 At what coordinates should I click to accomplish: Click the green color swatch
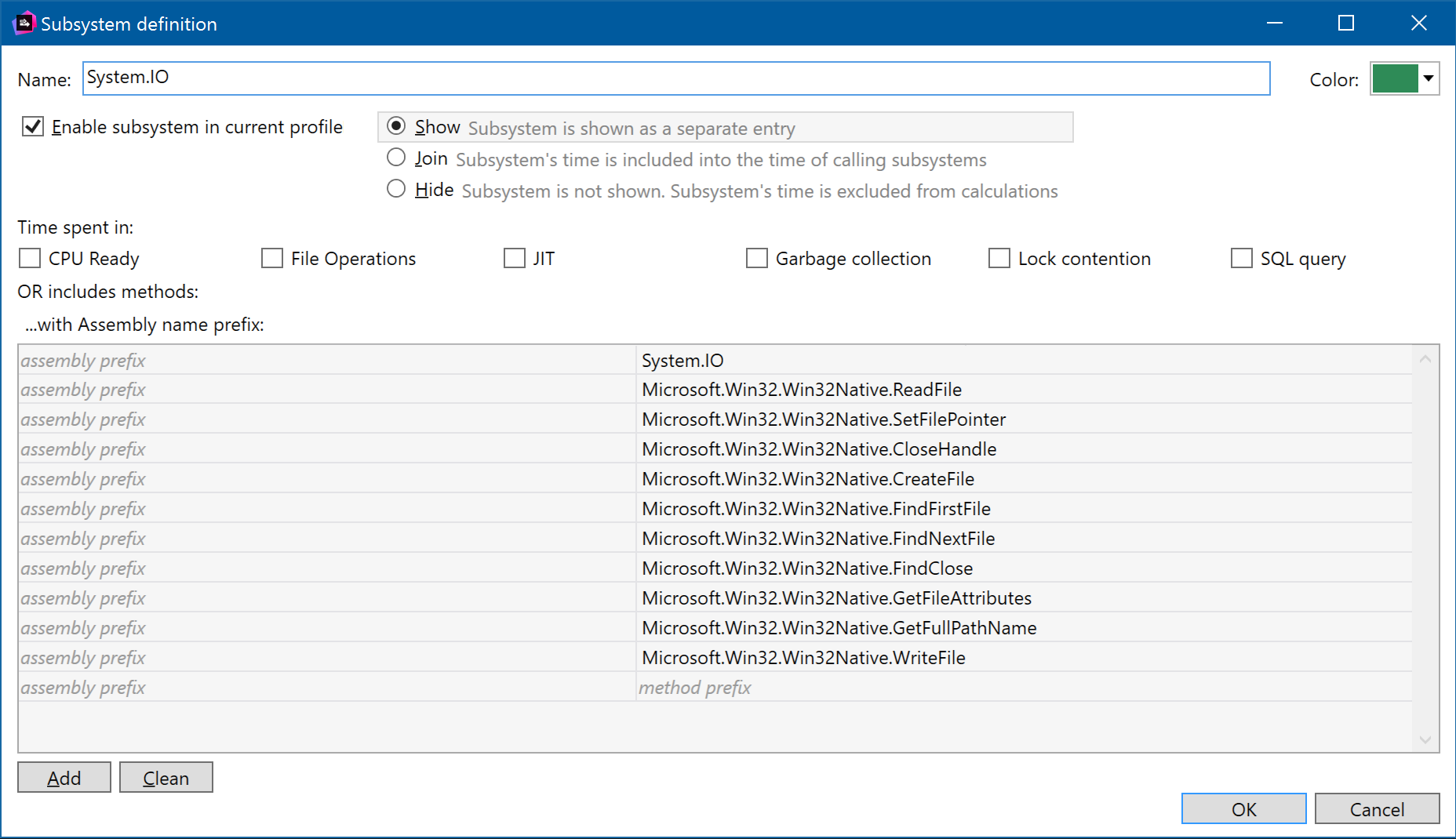(1395, 78)
